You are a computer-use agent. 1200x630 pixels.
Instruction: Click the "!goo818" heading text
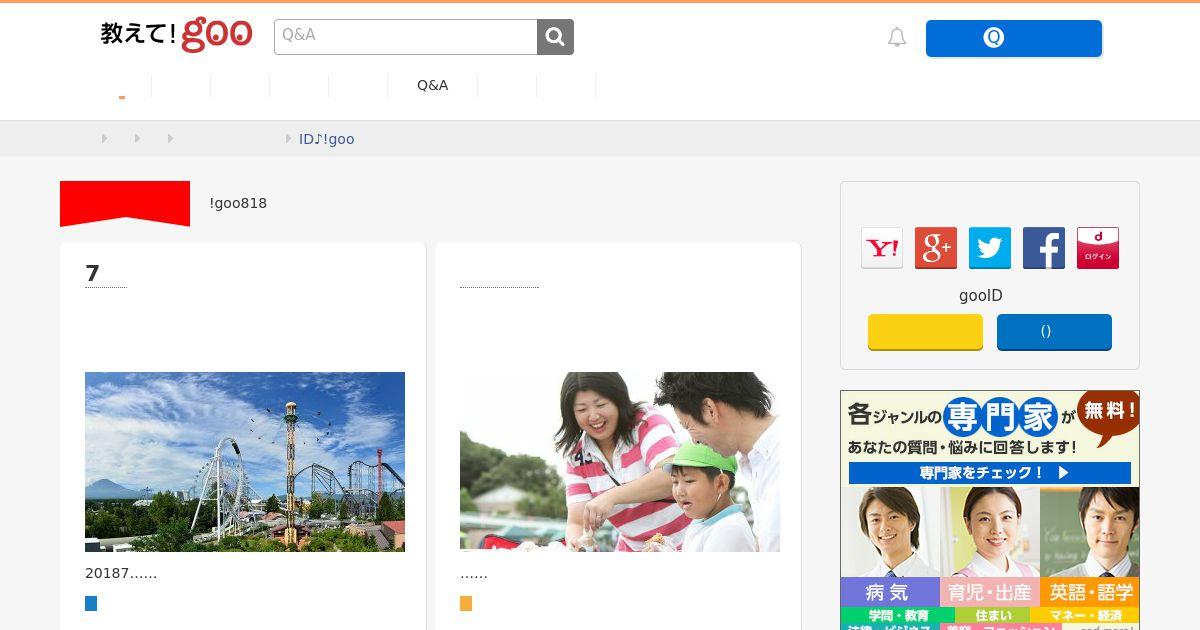click(x=238, y=203)
